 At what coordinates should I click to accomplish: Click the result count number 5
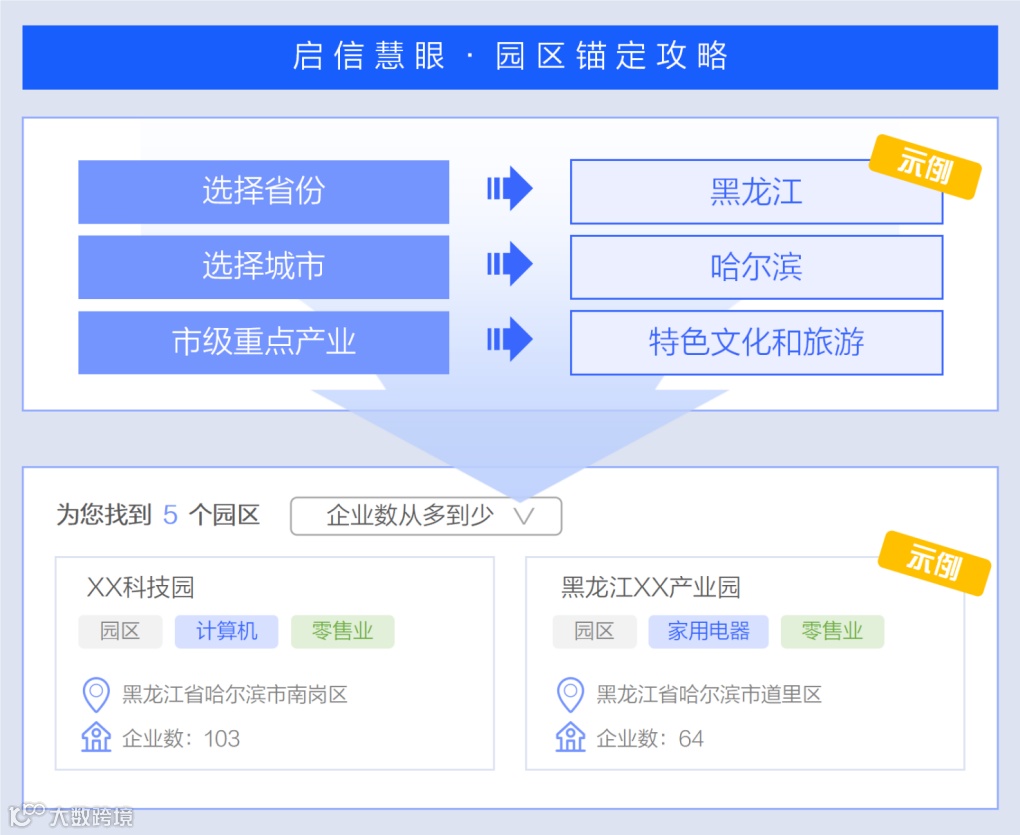click(x=170, y=515)
